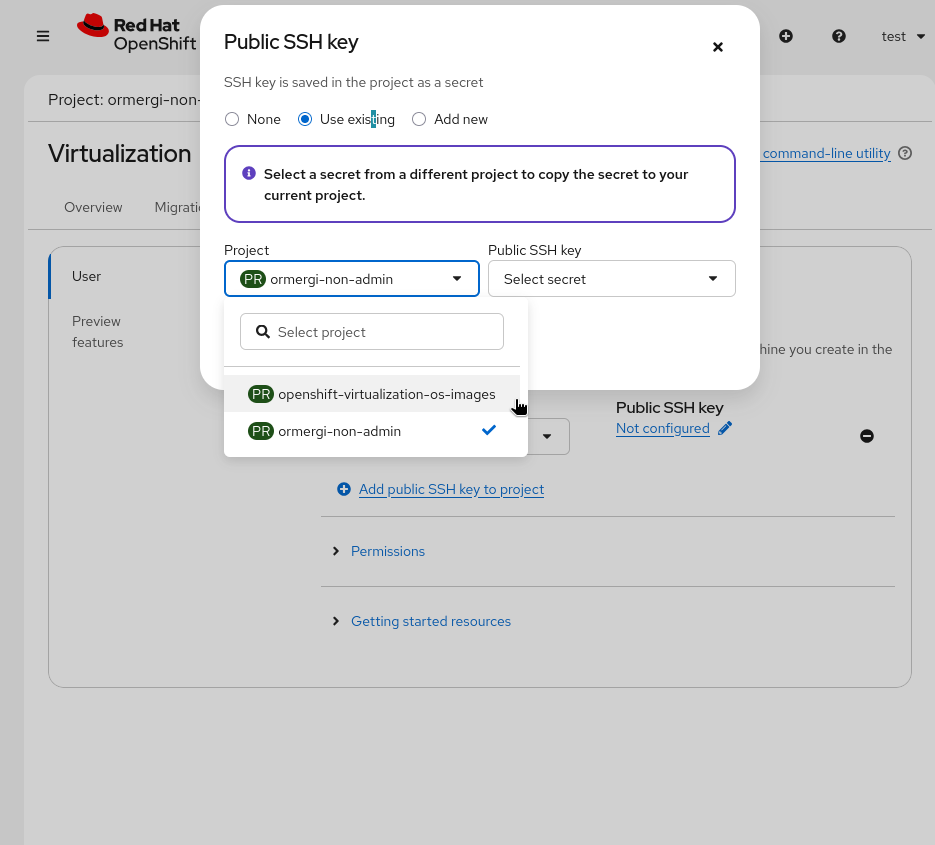This screenshot has width=935, height=845.
Task: Select the Add new radio option
Action: pyautogui.click(x=419, y=119)
